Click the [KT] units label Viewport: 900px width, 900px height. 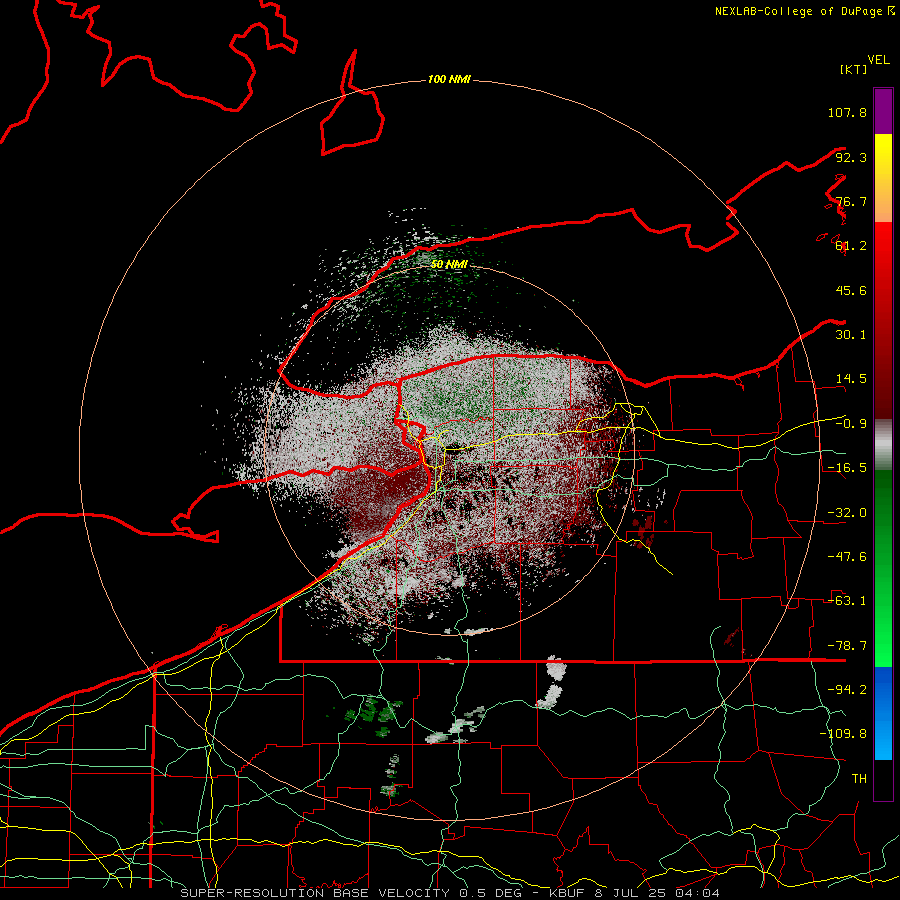tap(854, 69)
